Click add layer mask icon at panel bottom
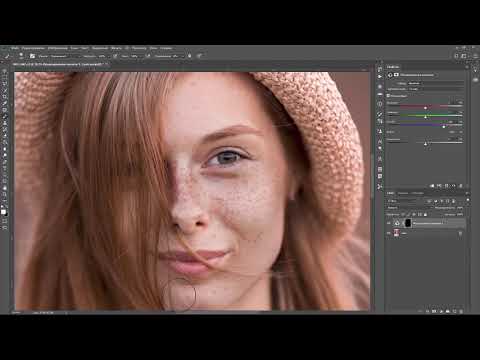Image resolution: width=480 pixels, height=360 pixels. [x=434, y=311]
